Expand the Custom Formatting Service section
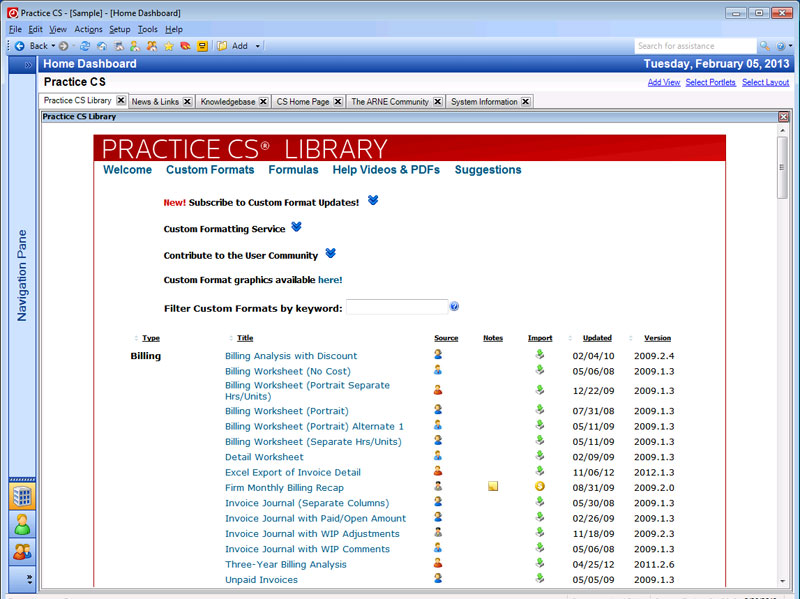 [x=296, y=228]
